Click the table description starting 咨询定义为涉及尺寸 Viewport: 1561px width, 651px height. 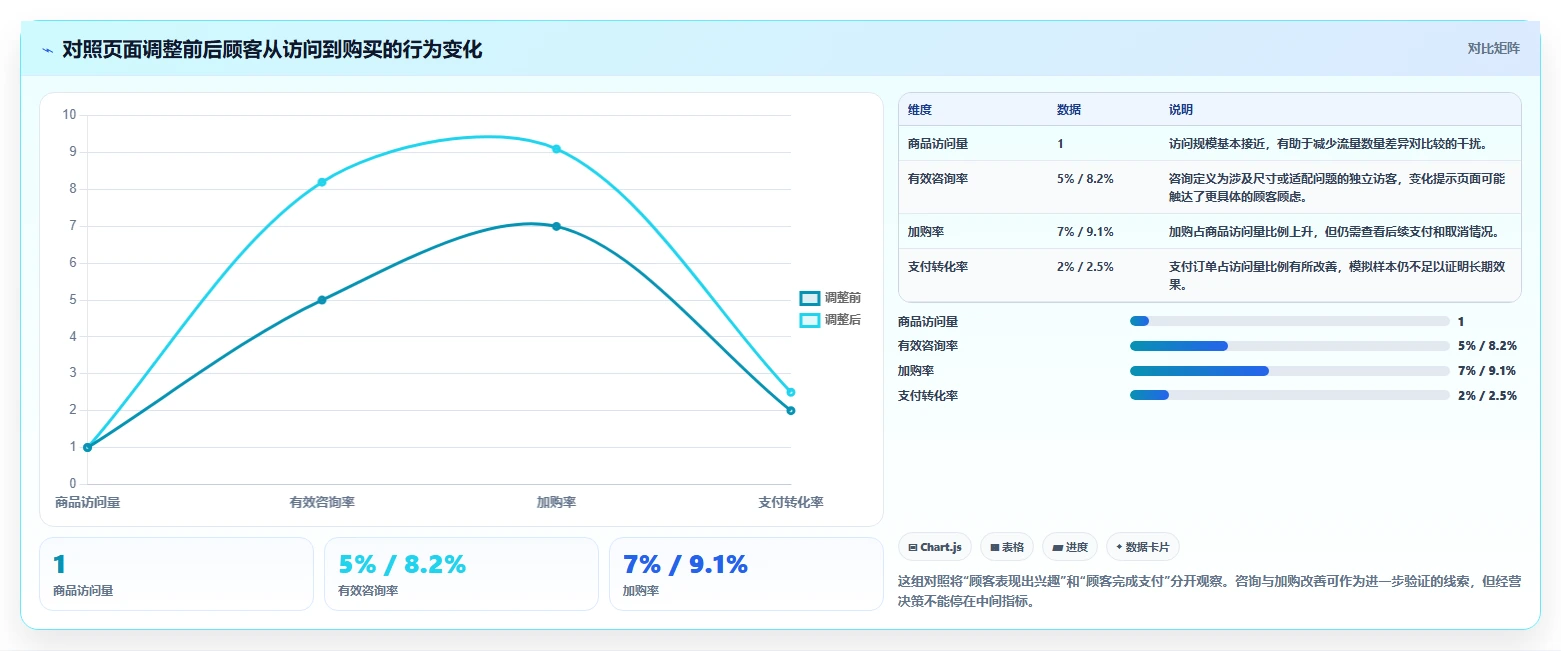pos(1337,187)
